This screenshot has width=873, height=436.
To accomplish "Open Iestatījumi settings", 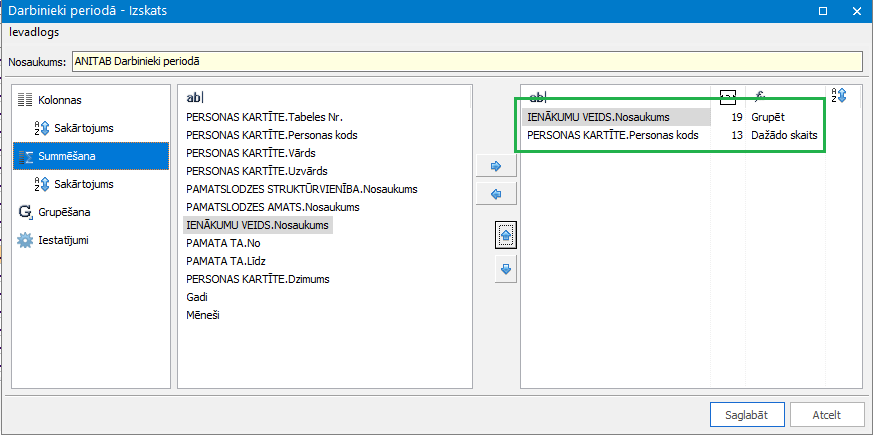I will coord(63,241).
